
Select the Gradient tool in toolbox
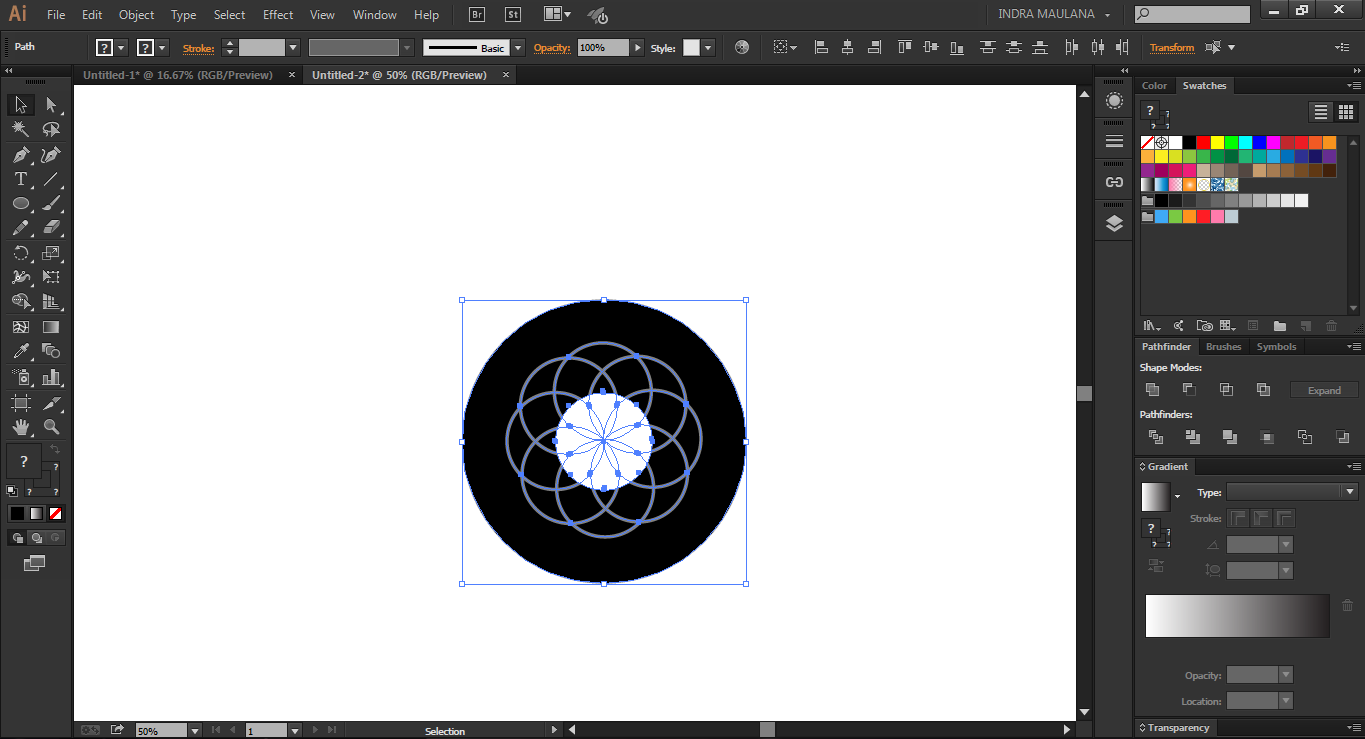51,327
